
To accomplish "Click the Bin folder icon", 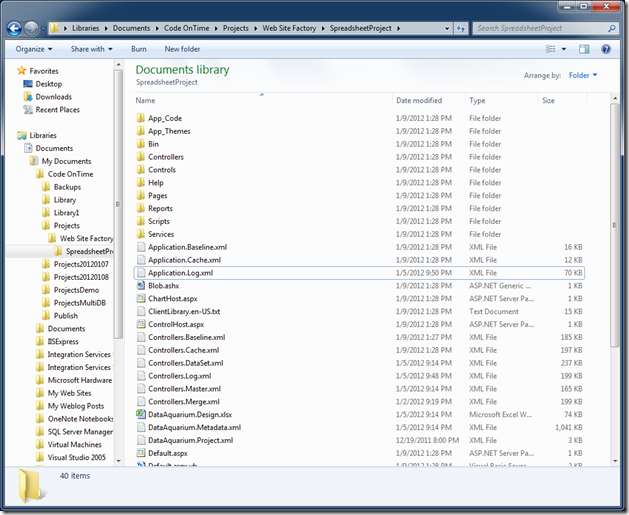I will [x=140, y=144].
